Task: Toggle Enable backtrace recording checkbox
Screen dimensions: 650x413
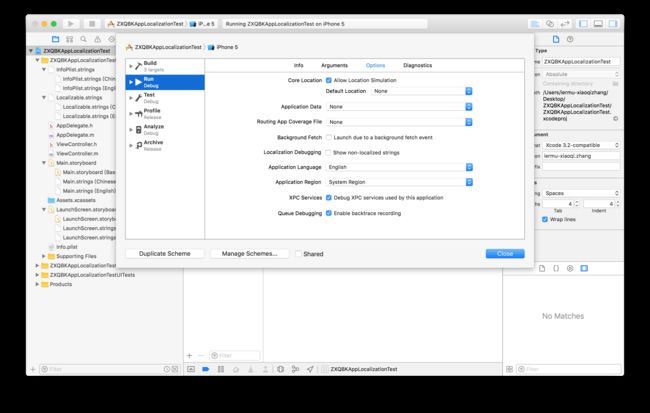Action: (x=329, y=213)
